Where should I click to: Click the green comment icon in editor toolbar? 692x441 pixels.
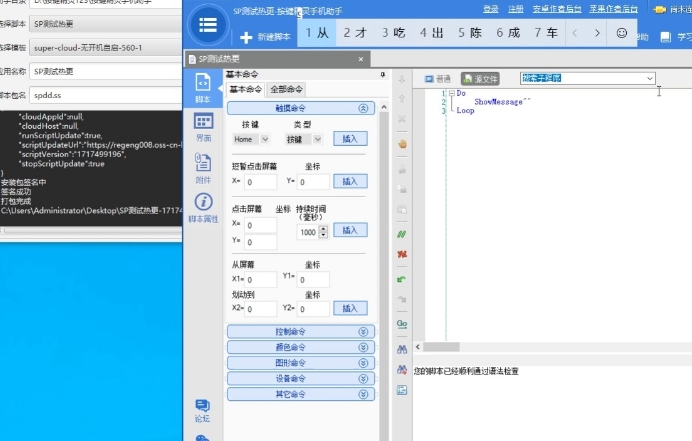[x=402, y=234]
